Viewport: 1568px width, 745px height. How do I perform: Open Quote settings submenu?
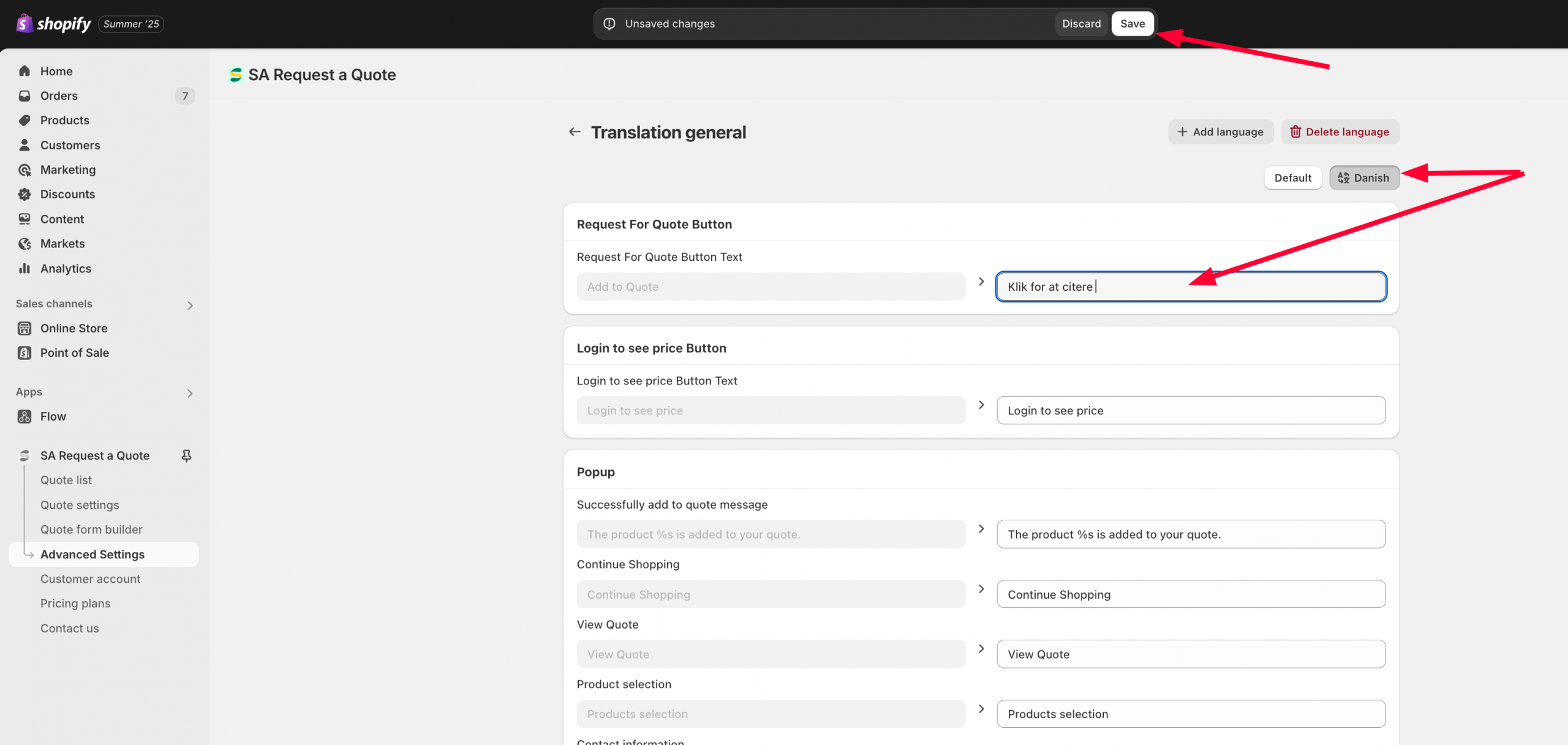pos(80,505)
